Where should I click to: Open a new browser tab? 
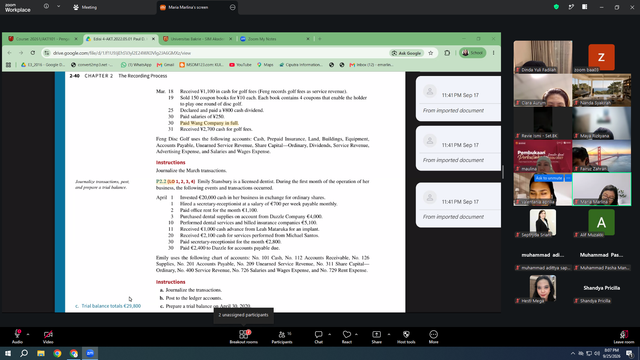click(320, 39)
